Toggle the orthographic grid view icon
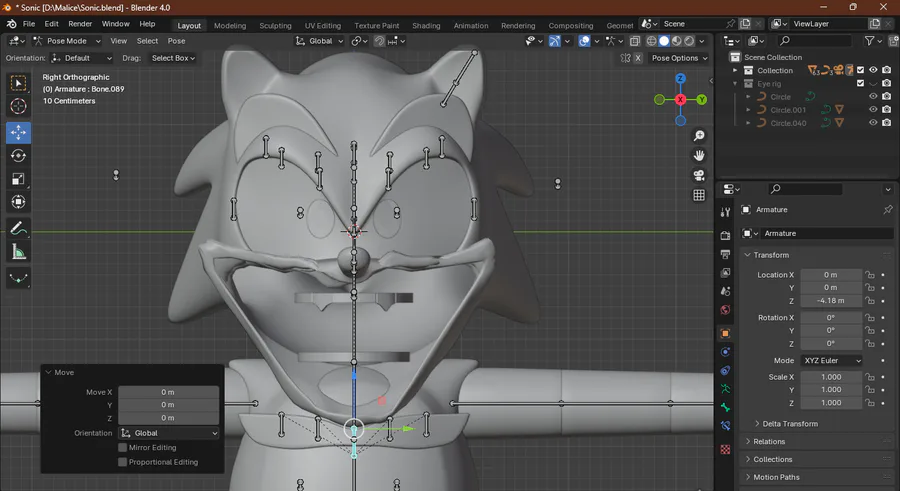 click(699, 196)
